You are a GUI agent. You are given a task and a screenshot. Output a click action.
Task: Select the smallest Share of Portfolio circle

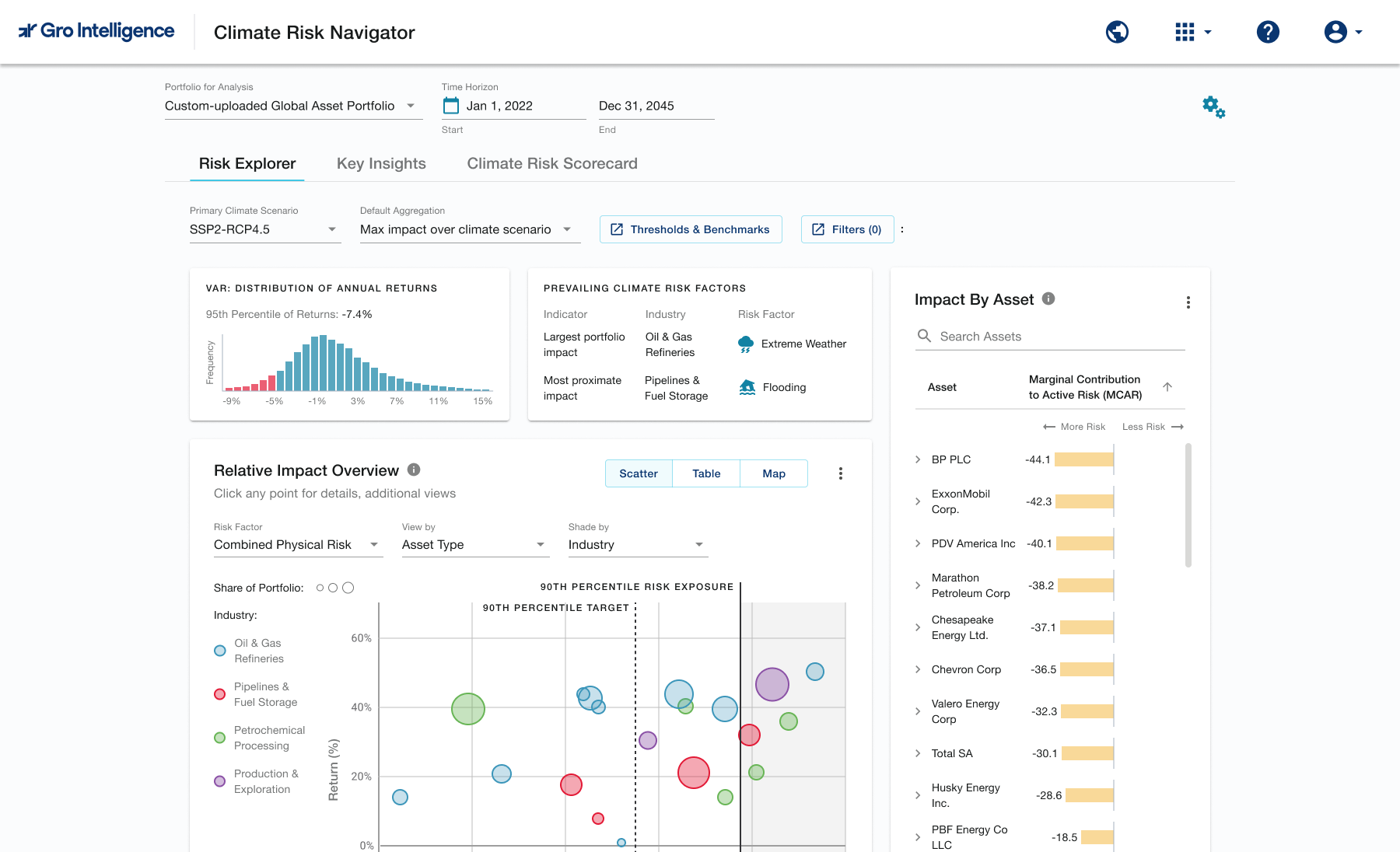pos(320,588)
